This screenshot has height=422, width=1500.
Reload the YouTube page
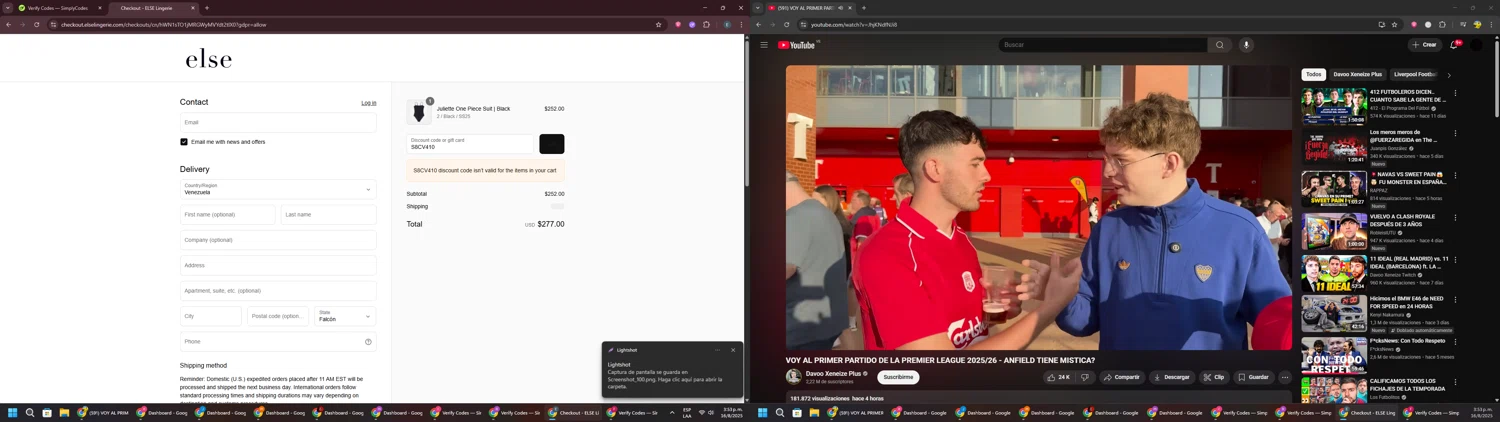click(x=786, y=24)
